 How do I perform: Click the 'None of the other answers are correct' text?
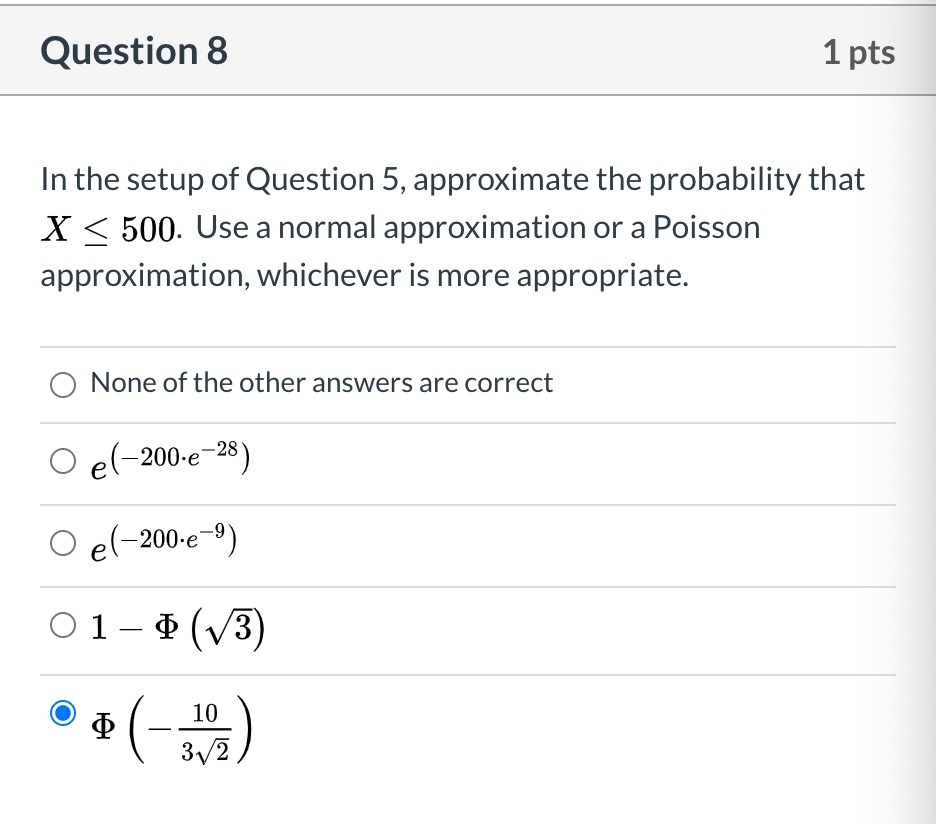(321, 383)
